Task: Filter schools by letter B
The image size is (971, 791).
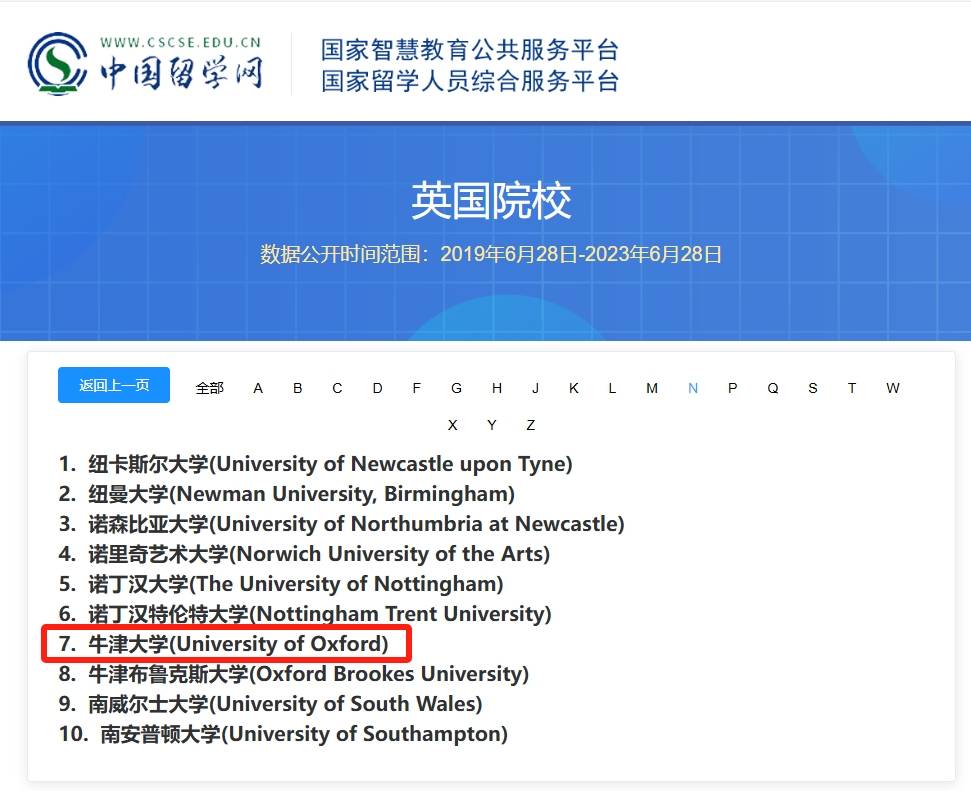Action: [x=298, y=388]
